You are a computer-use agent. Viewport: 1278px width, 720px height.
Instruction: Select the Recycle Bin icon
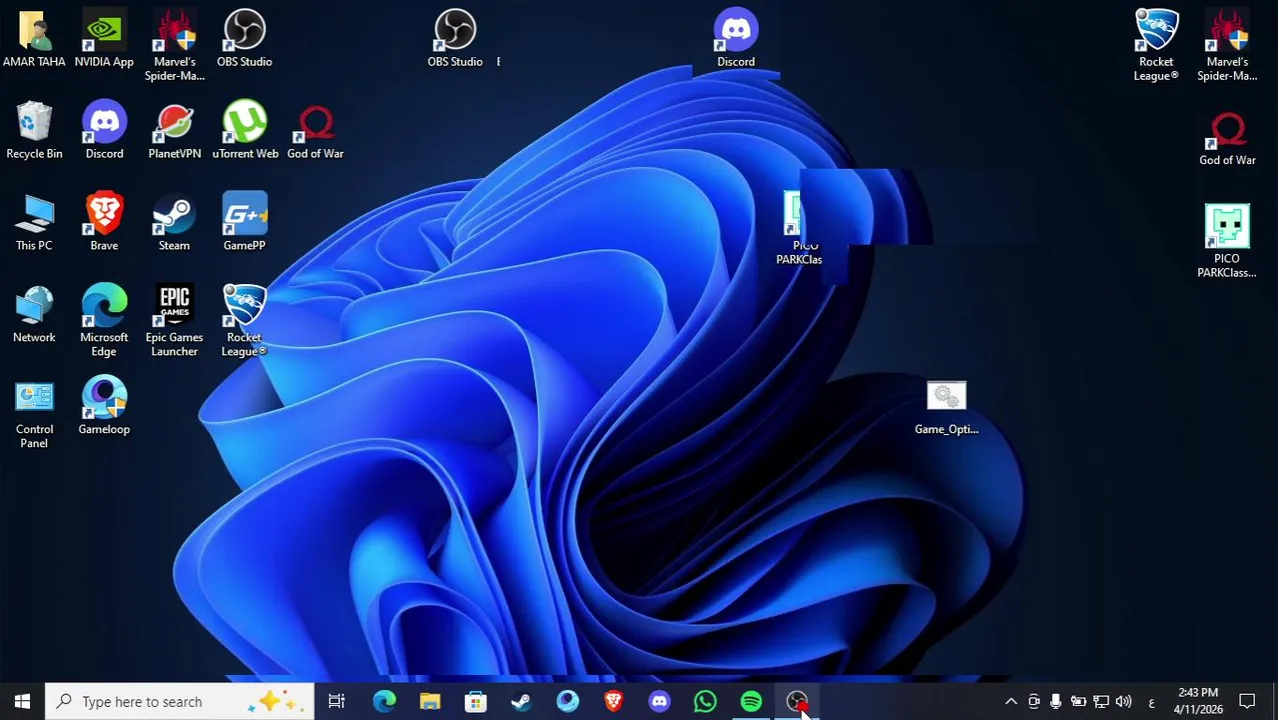[34, 132]
